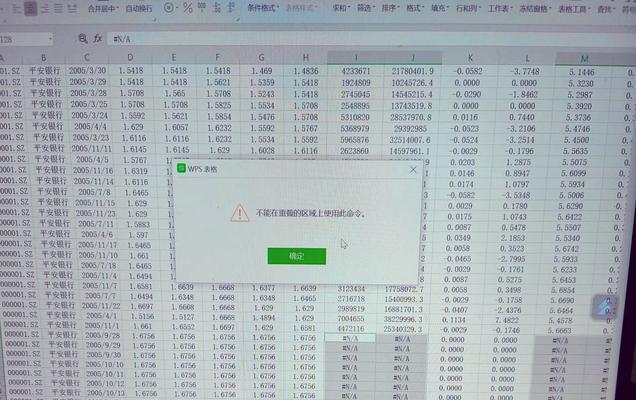Image resolution: width=636 pixels, height=400 pixels.
Task: Open the 冻结窗格 dropdown
Action: [535, 9]
